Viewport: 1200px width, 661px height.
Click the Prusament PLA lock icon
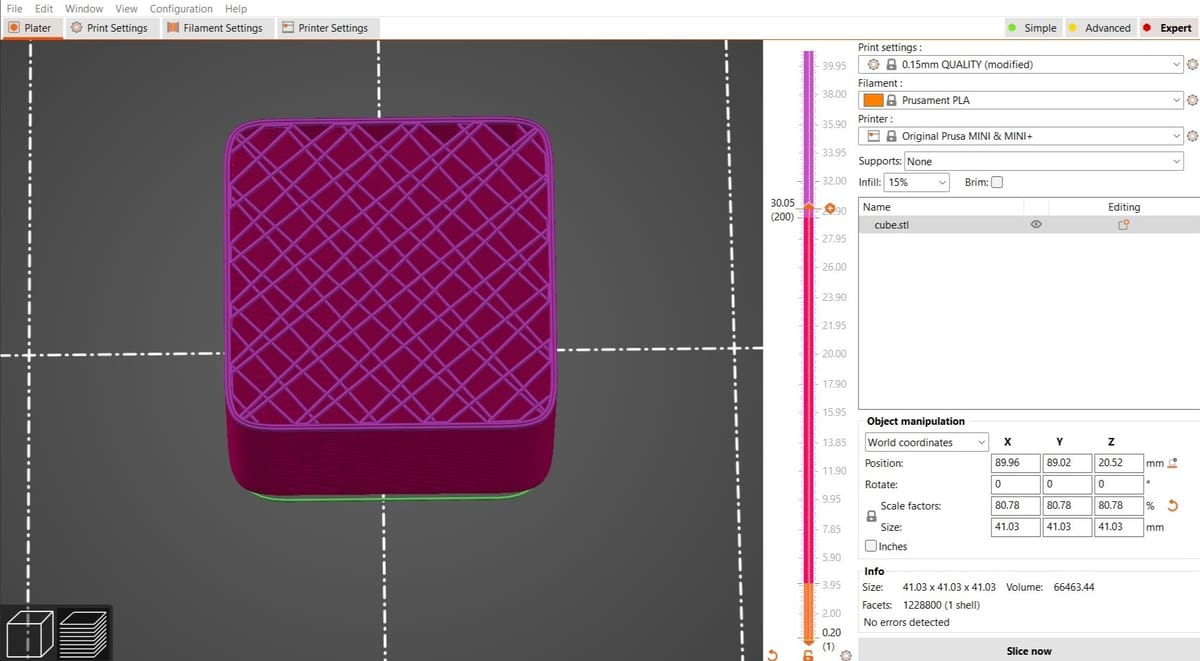click(891, 101)
